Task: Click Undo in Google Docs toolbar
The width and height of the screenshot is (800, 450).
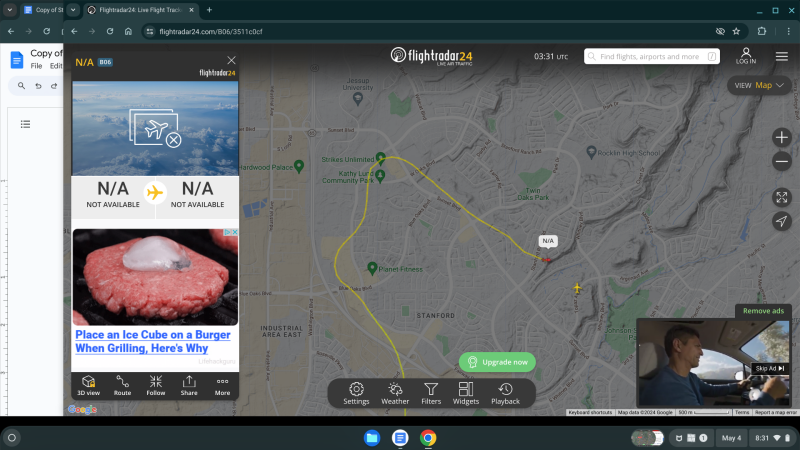Action: click(x=38, y=86)
